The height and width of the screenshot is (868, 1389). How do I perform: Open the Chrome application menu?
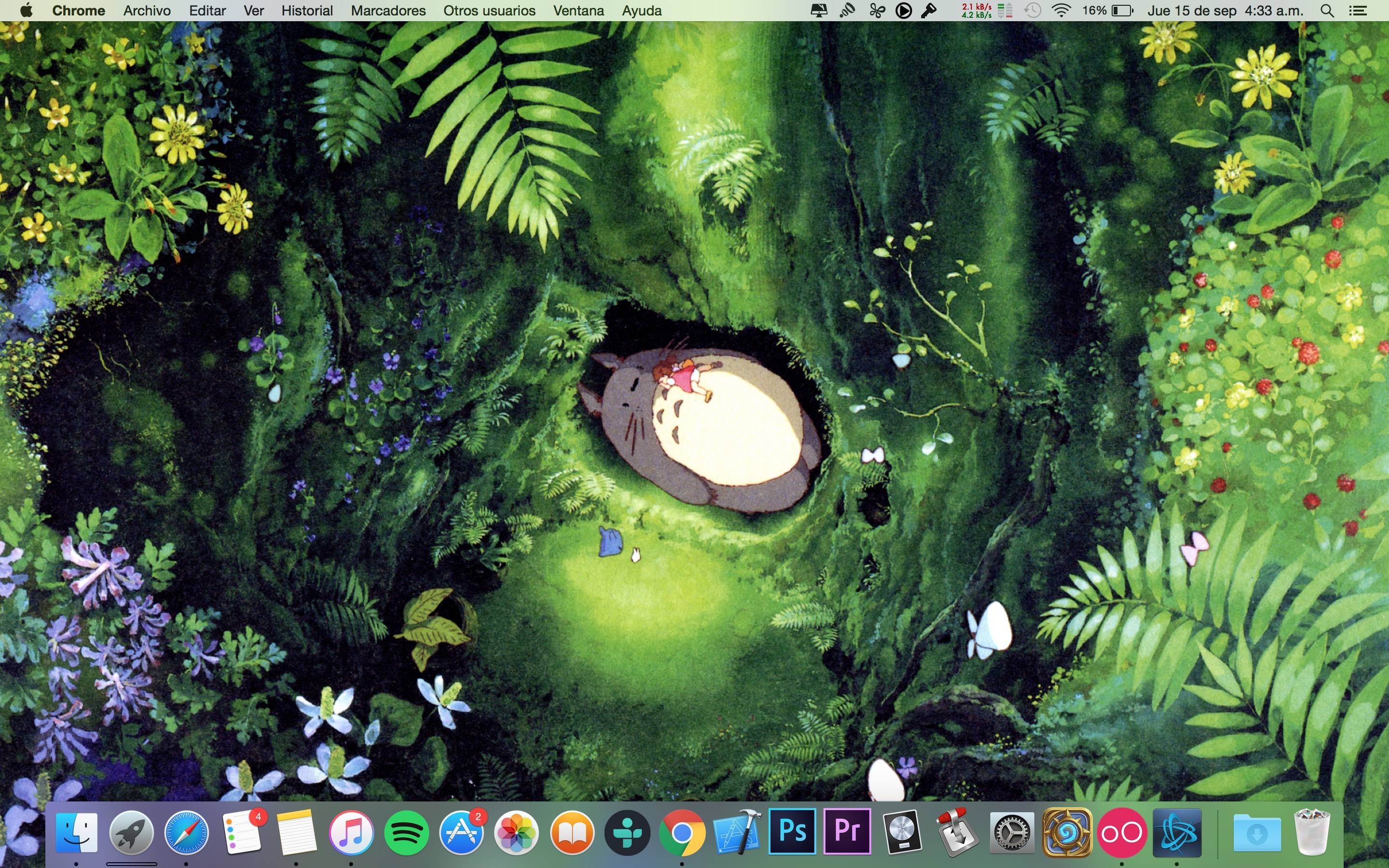pos(79,10)
